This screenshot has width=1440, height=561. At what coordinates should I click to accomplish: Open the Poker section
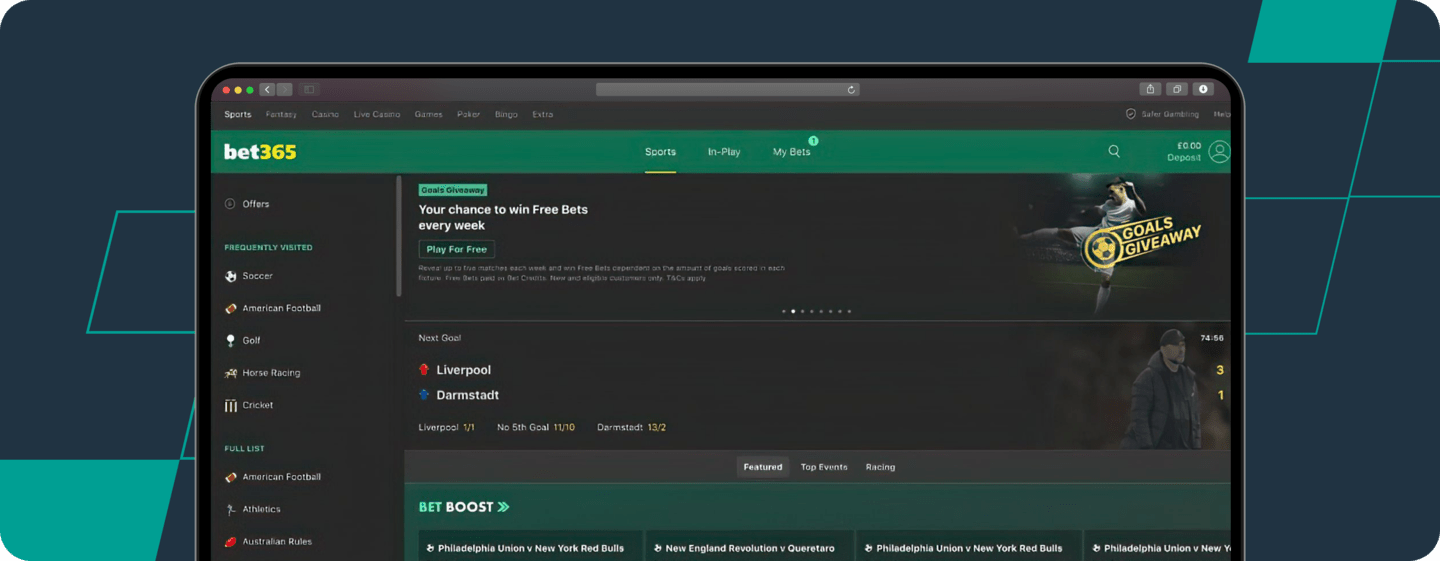click(x=469, y=114)
